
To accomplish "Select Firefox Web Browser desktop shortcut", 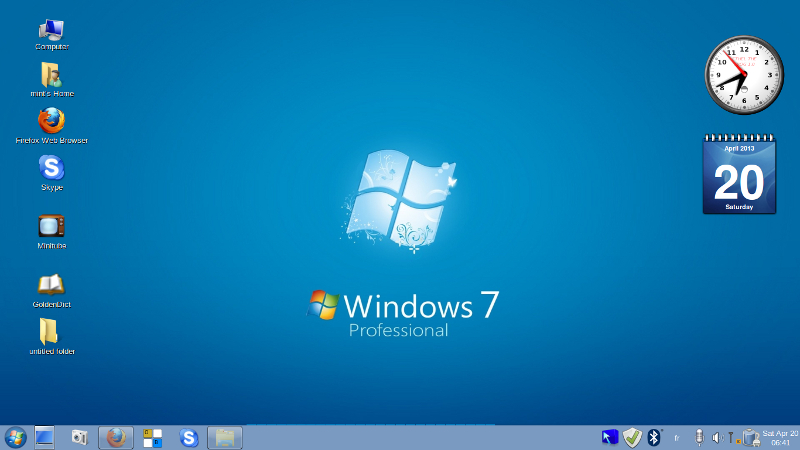I will [x=52, y=120].
